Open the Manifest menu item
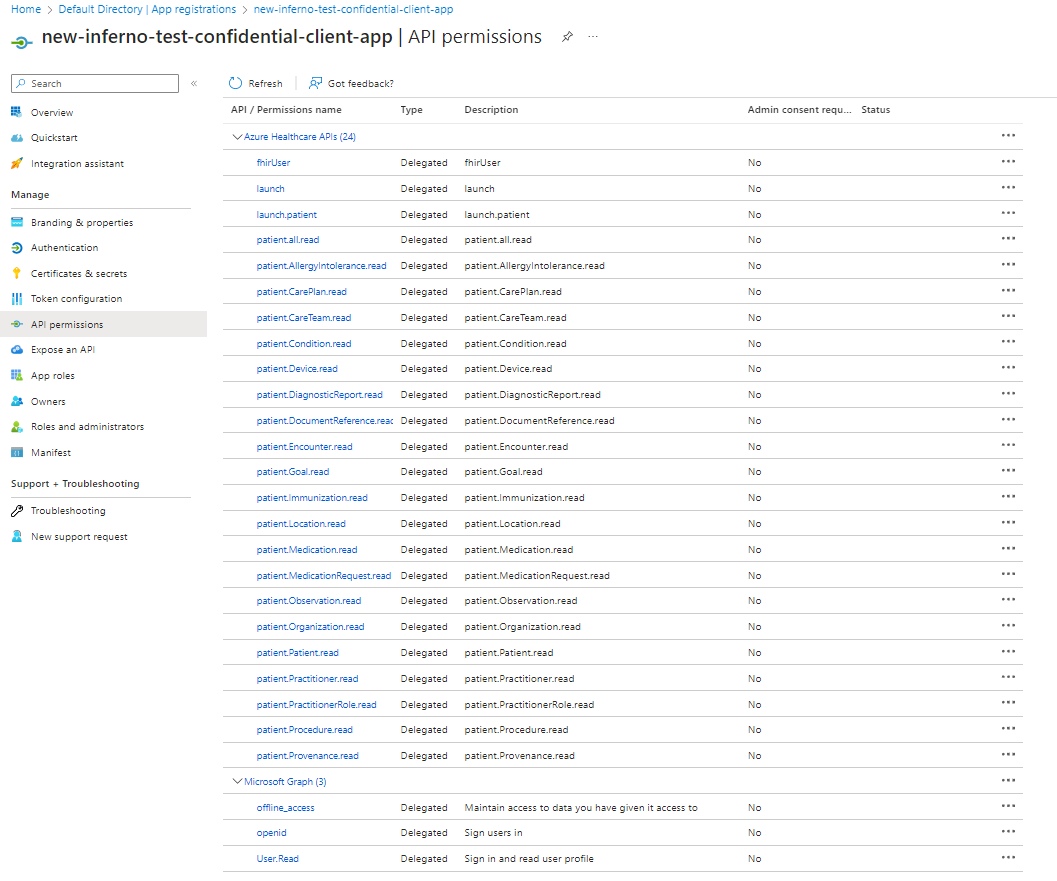 pos(51,453)
